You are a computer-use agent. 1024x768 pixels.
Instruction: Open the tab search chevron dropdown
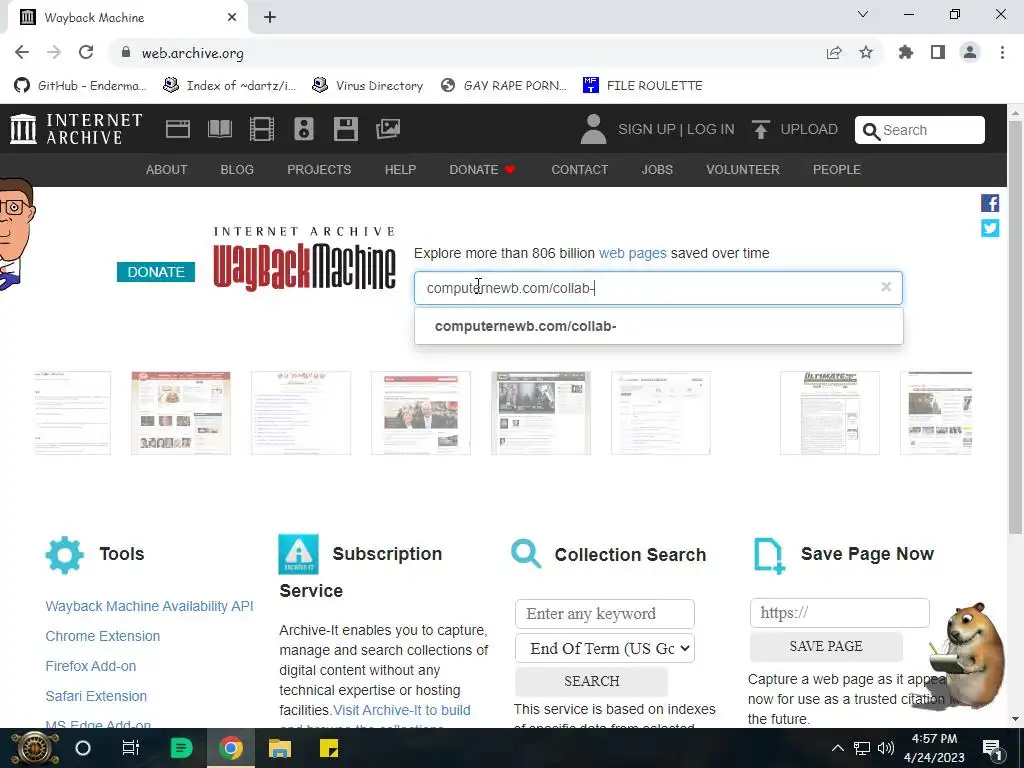click(x=863, y=14)
